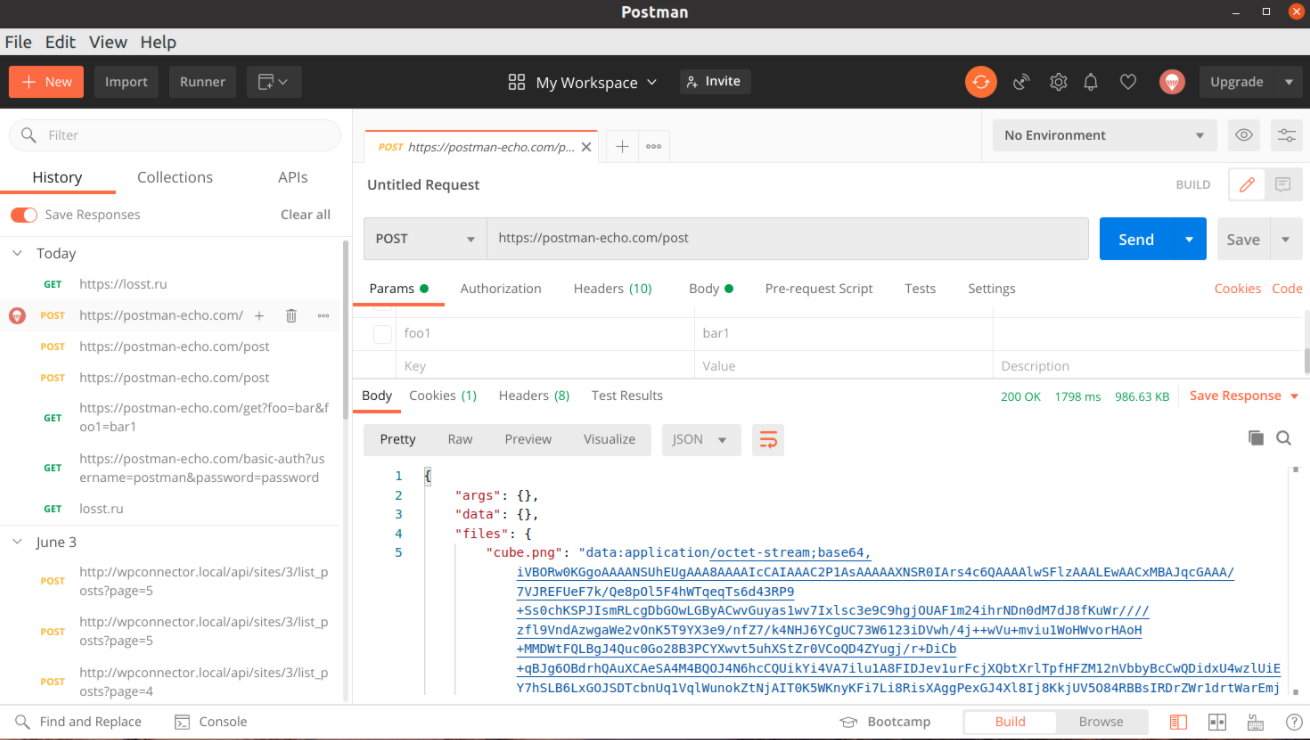Image resolution: width=1310 pixels, height=740 pixels.
Task: Open manage environments sliders icon
Action: (1286, 135)
